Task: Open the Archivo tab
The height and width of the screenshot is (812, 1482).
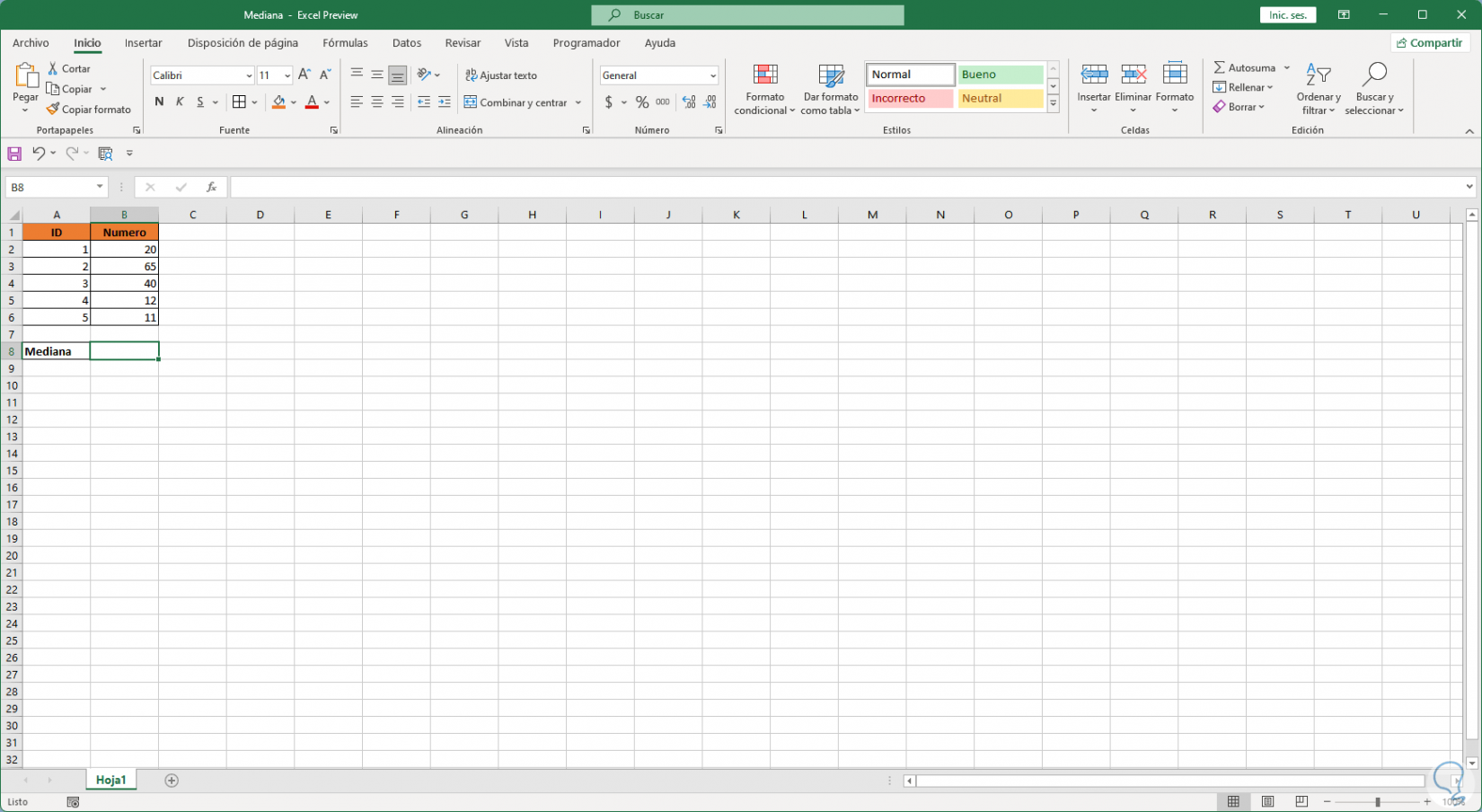Action: pos(31,42)
